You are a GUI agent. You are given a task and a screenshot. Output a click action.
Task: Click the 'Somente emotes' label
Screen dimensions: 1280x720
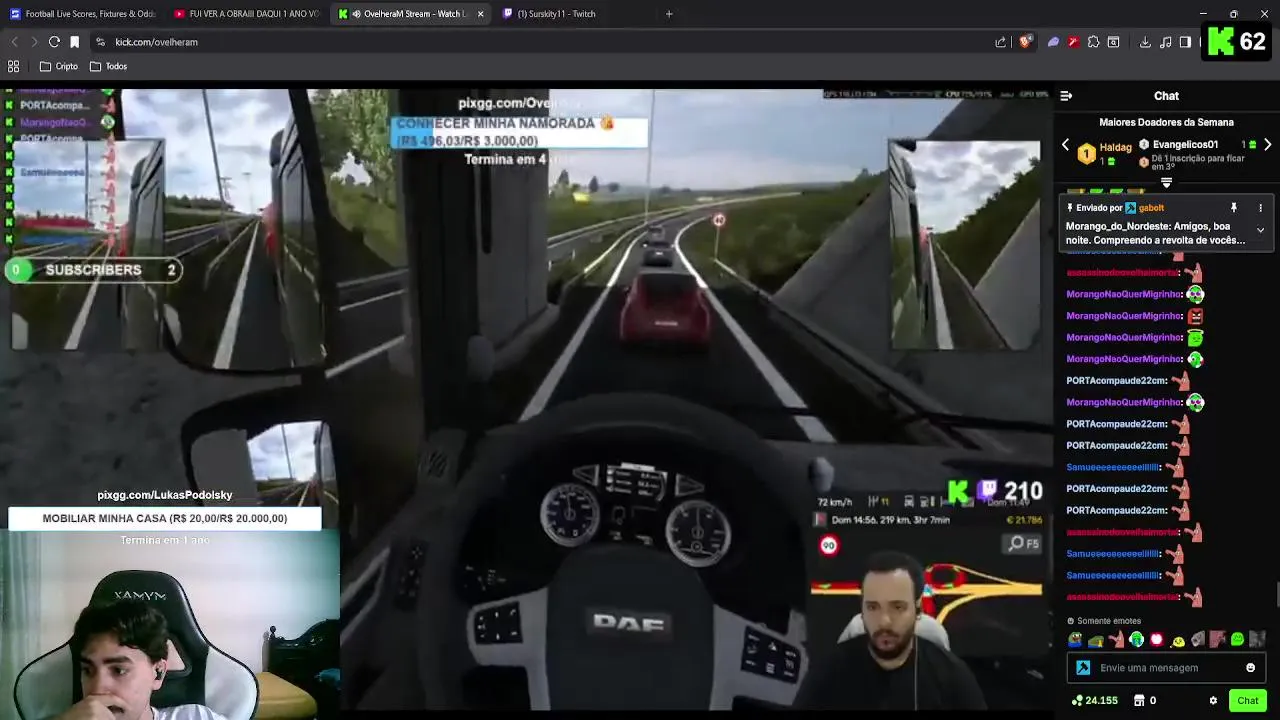point(1109,621)
